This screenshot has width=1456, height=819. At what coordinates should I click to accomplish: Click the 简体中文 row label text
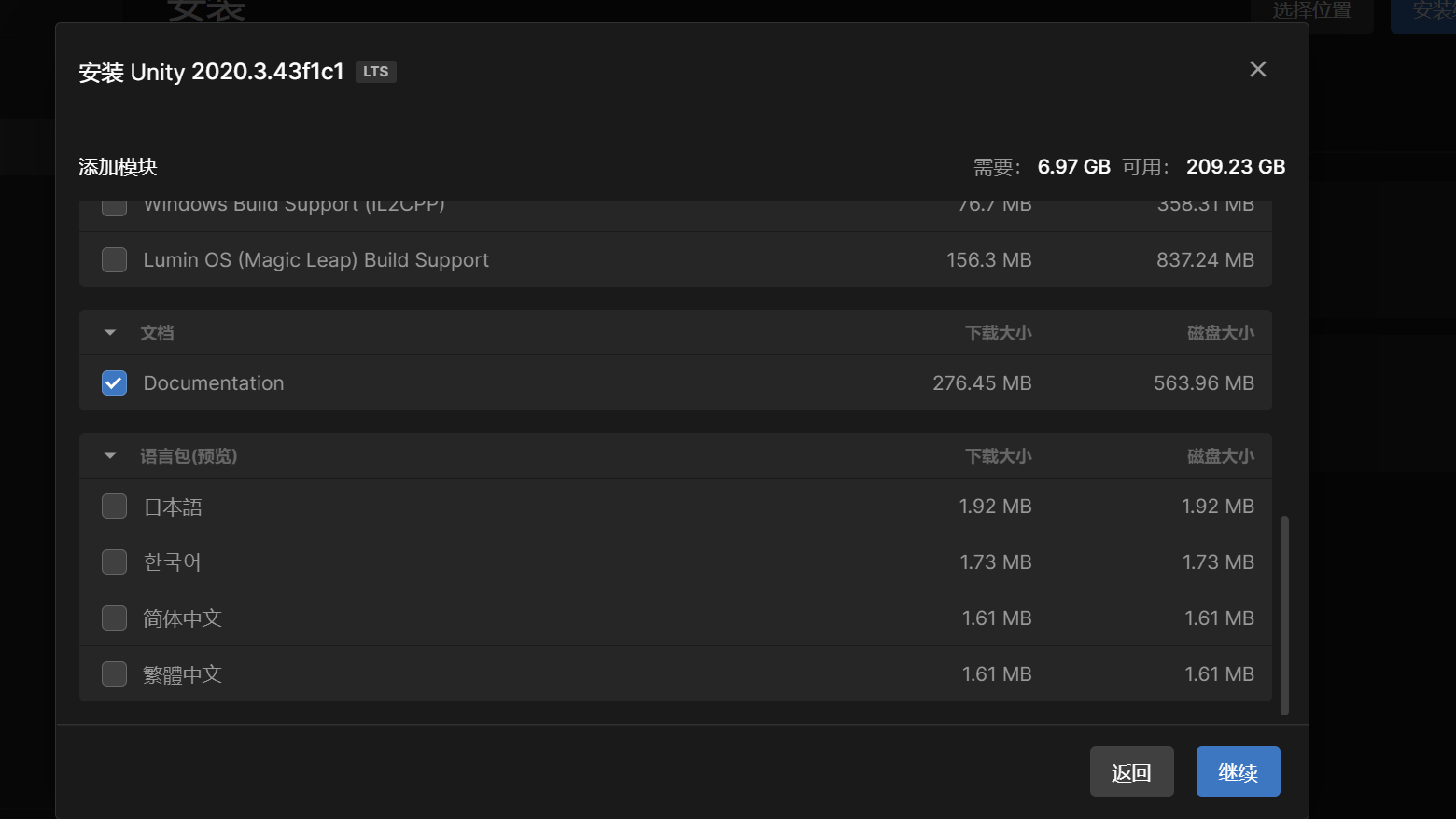tap(182, 618)
